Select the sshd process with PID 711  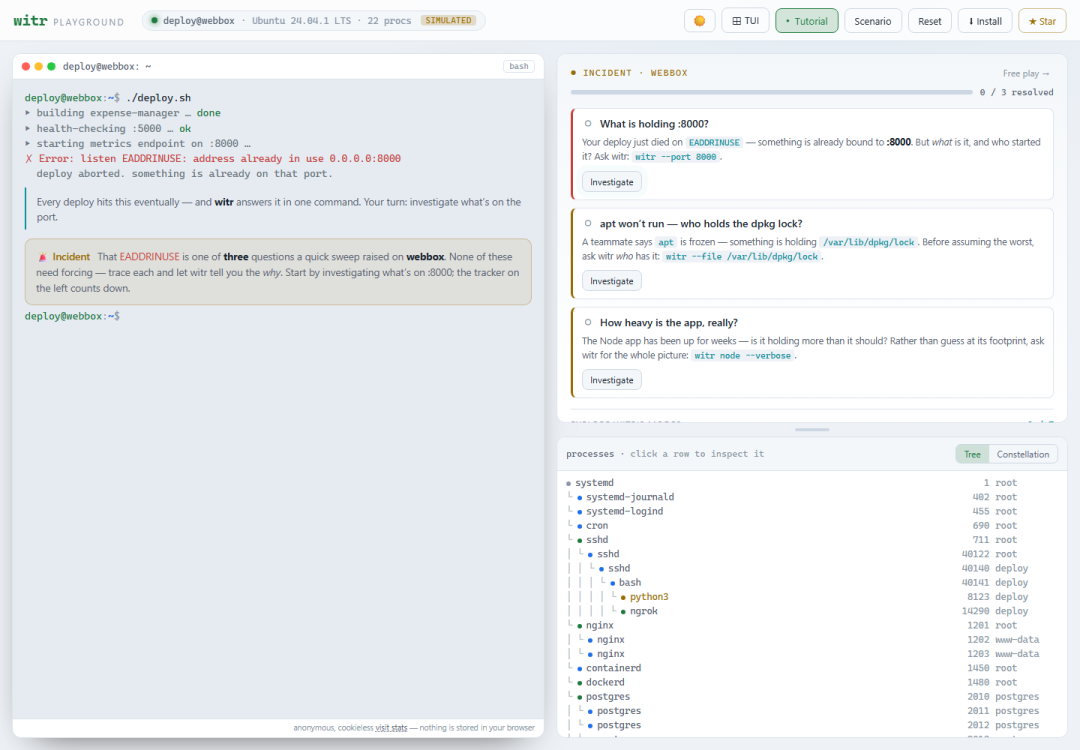(812, 540)
